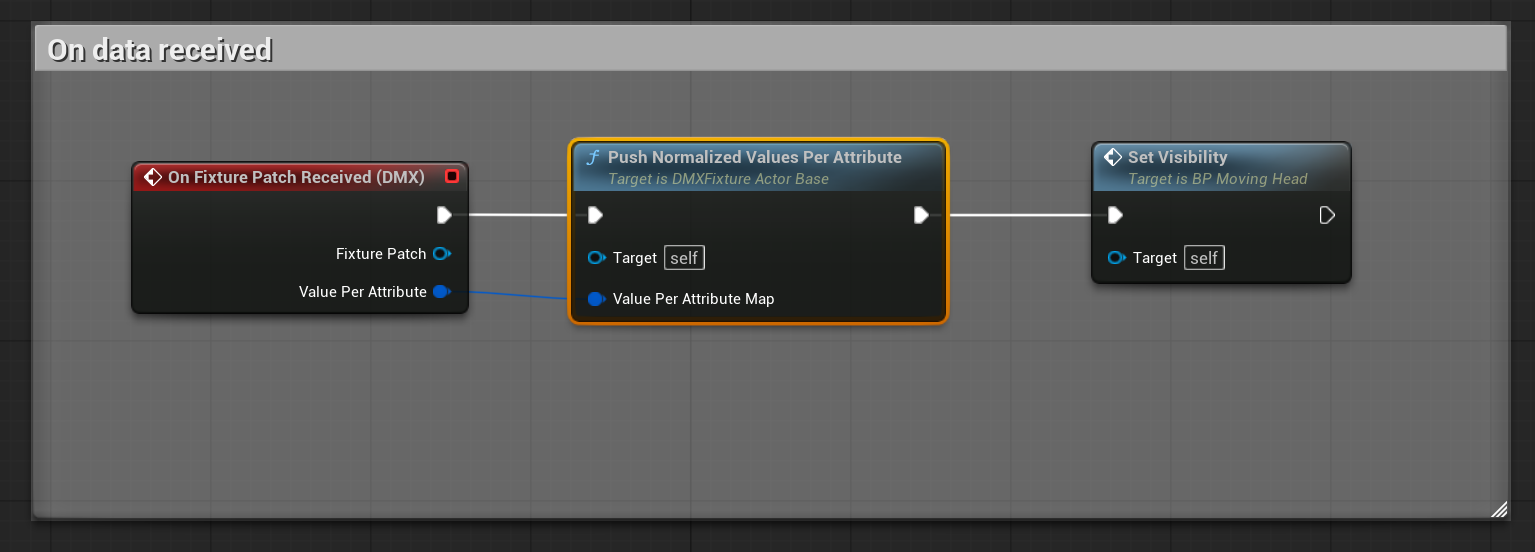Click the comment box resize handle in the corner
Screen dimensions: 1535x552
tap(1499, 509)
